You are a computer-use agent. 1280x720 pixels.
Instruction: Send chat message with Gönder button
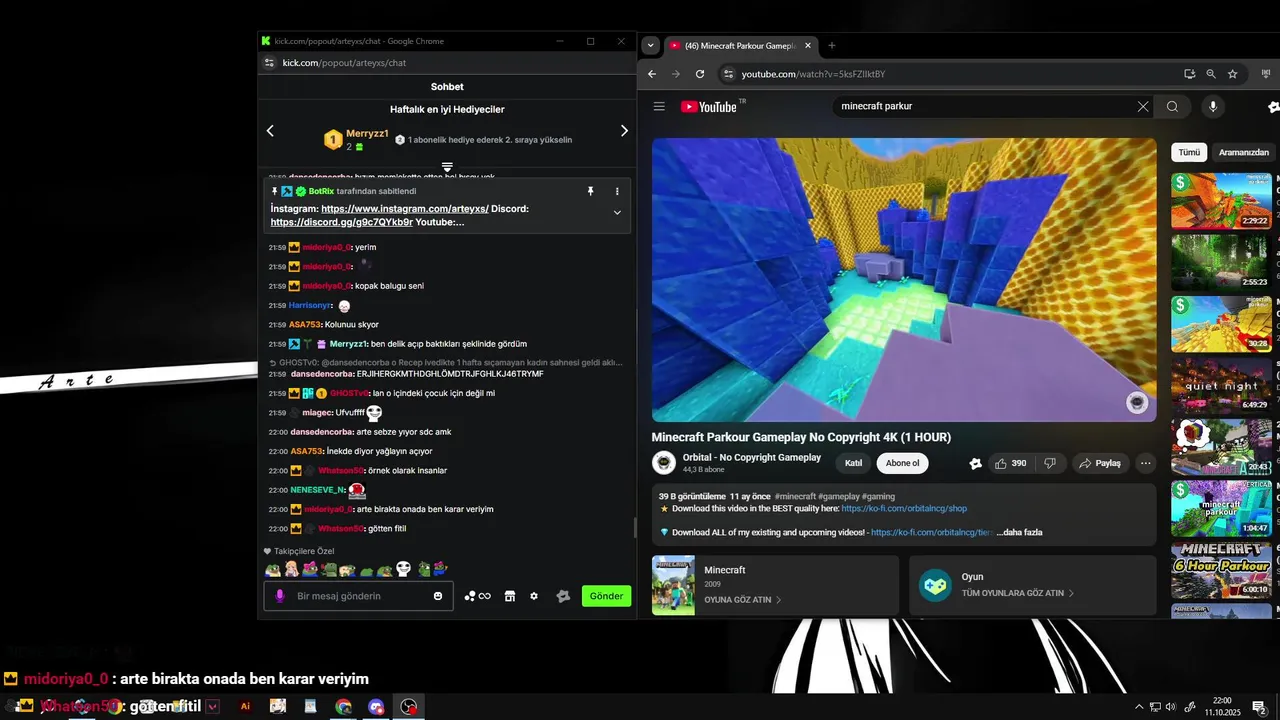point(606,596)
